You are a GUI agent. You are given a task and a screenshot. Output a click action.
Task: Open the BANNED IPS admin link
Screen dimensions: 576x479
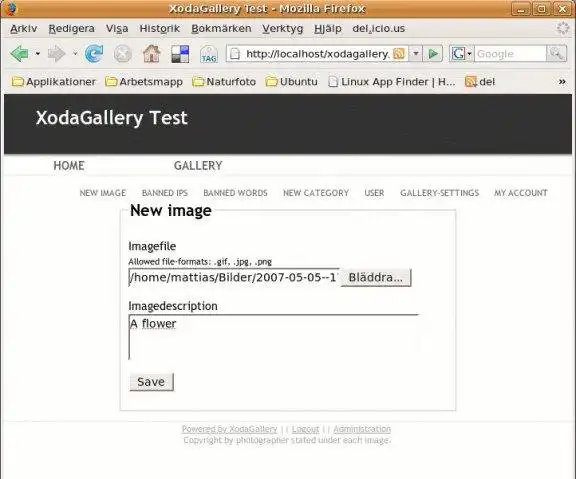point(165,193)
